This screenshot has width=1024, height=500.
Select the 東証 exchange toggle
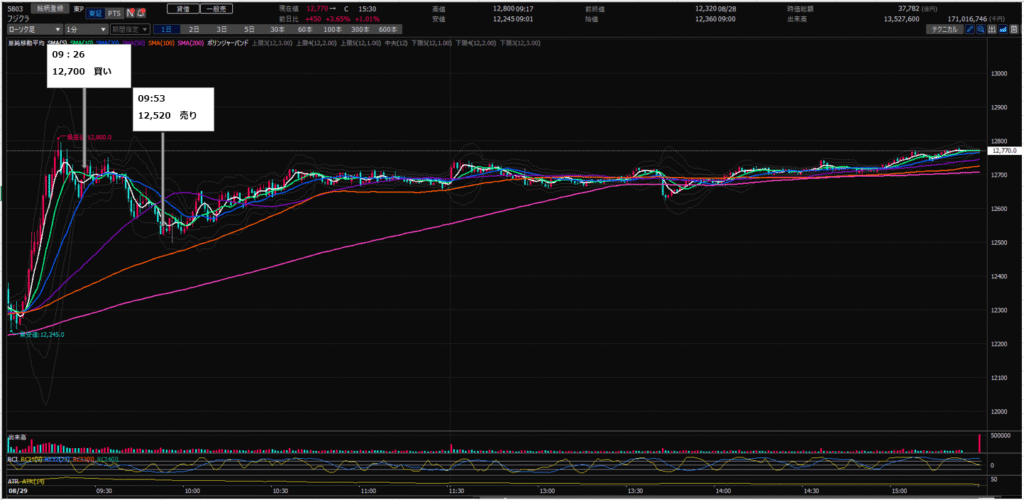[95, 13]
